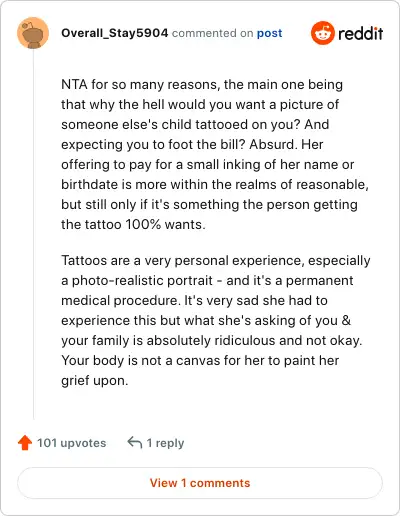Open the Reddit Snoo logo icon
The image size is (400, 516).
322,33
